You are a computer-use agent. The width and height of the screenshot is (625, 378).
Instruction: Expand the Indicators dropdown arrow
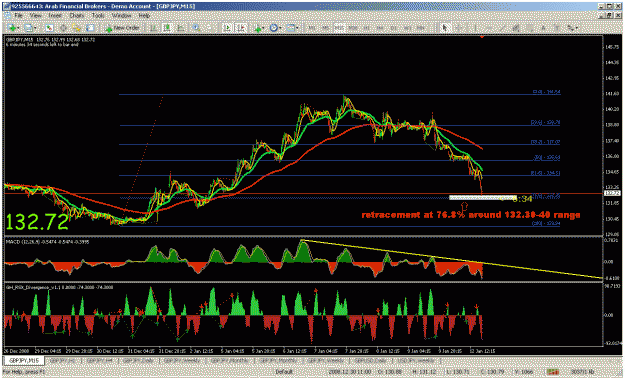[264, 28]
